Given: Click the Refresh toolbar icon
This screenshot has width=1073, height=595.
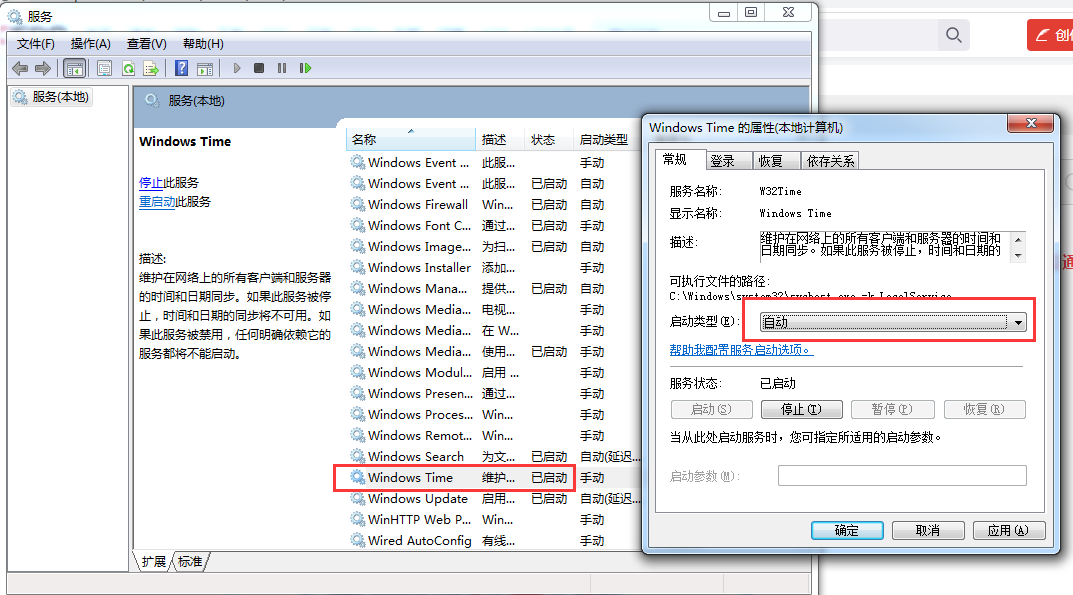Looking at the screenshot, I should pos(128,68).
